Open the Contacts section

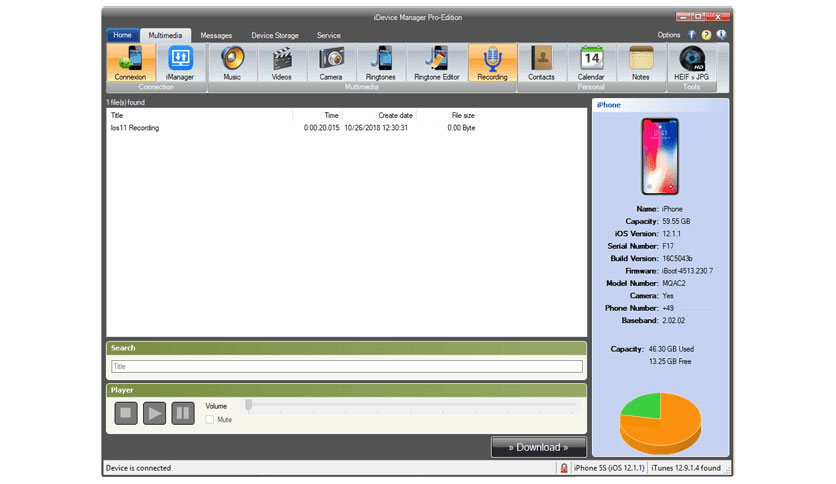tap(541, 62)
